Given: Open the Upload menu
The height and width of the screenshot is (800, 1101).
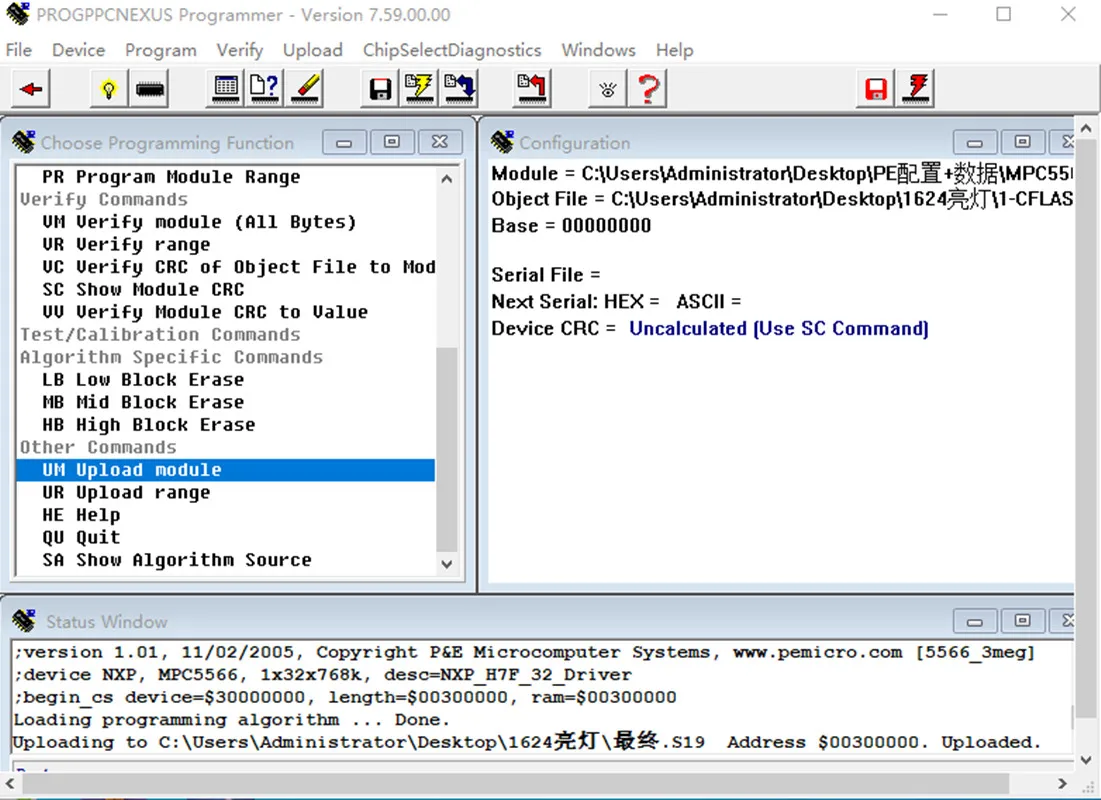Looking at the screenshot, I should point(312,50).
